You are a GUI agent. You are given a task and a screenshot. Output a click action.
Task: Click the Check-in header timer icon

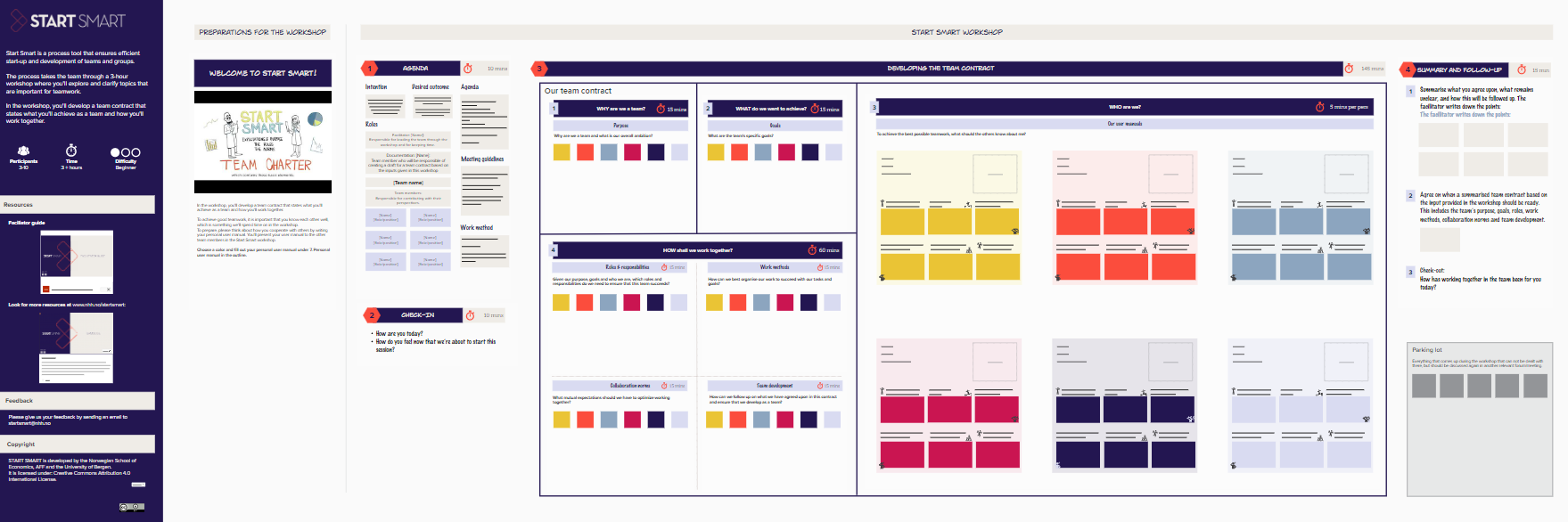470,315
